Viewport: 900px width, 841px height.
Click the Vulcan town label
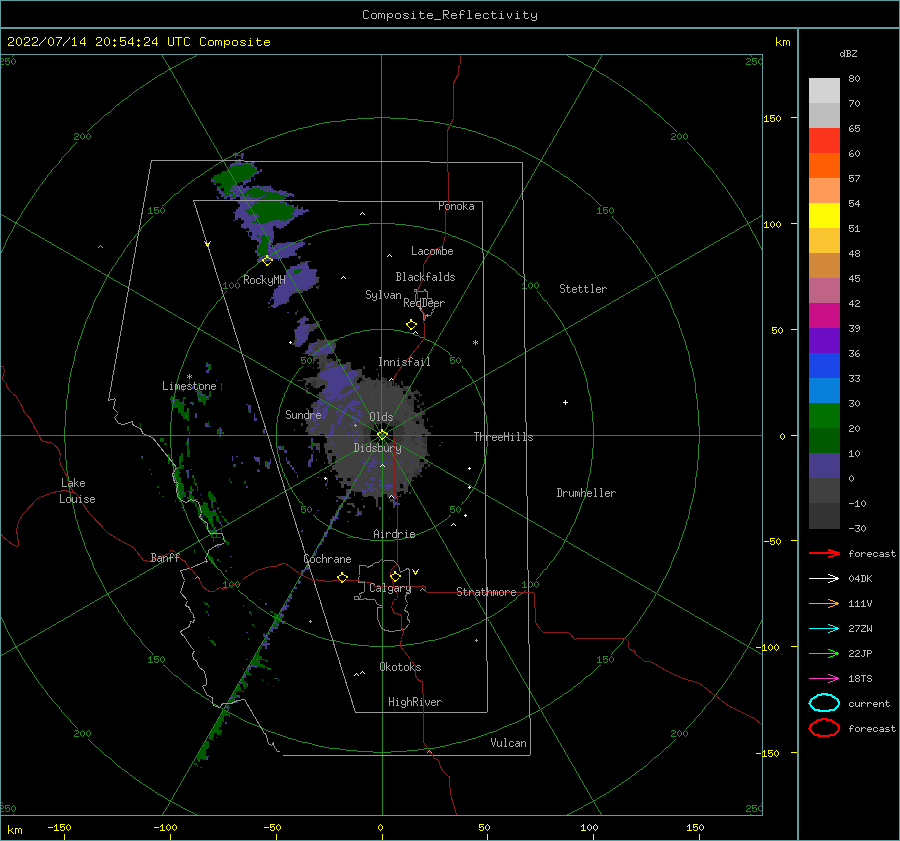click(509, 743)
